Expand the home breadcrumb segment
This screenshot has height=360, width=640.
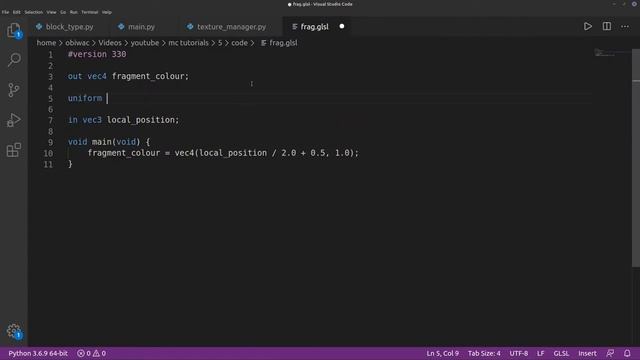tap(46, 43)
